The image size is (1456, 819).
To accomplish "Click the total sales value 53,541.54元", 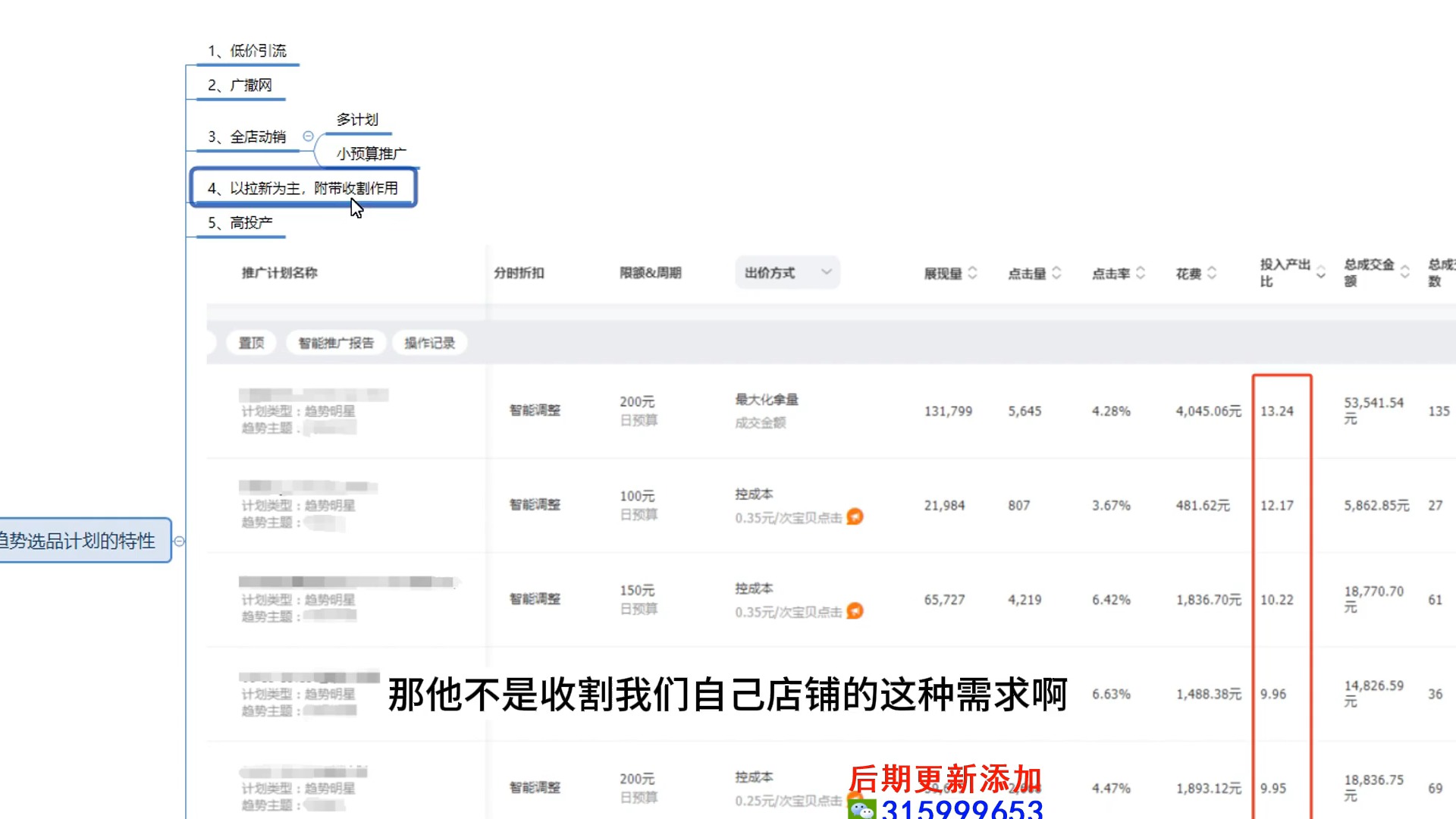I will click(x=1374, y=410).
